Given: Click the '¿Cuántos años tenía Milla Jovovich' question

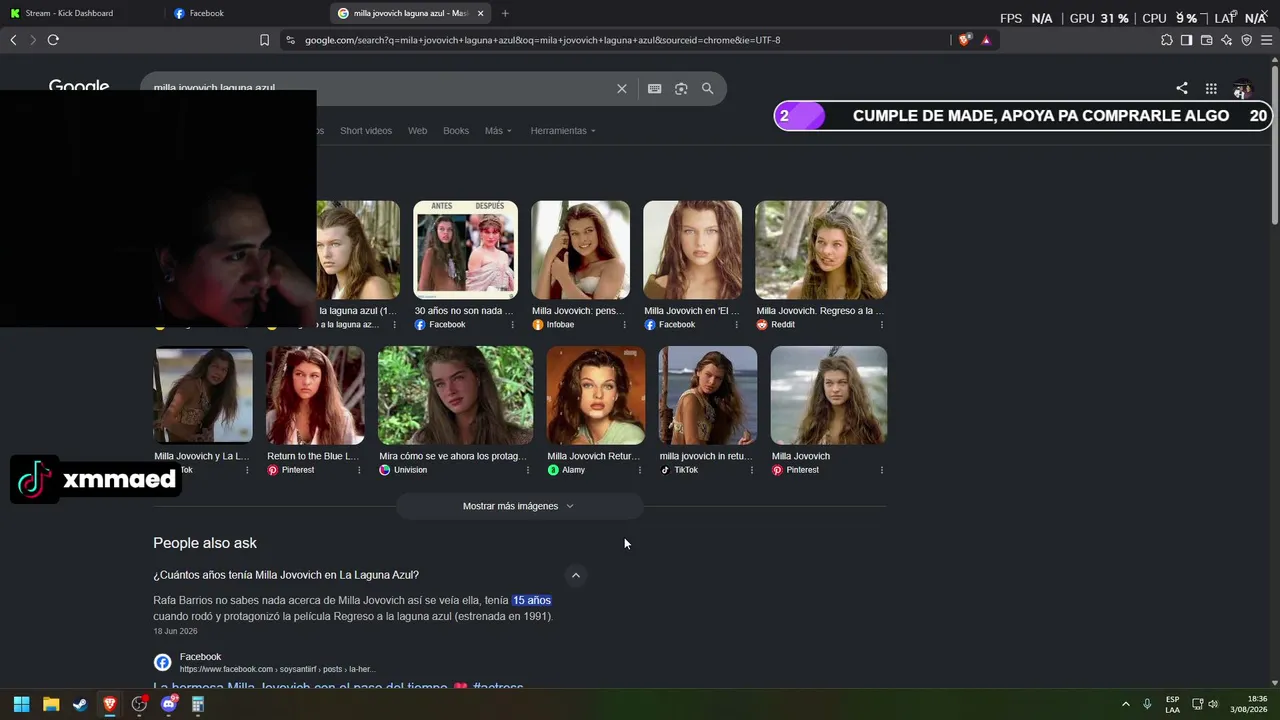Looking at the screenshot, I should pos(286,575).
